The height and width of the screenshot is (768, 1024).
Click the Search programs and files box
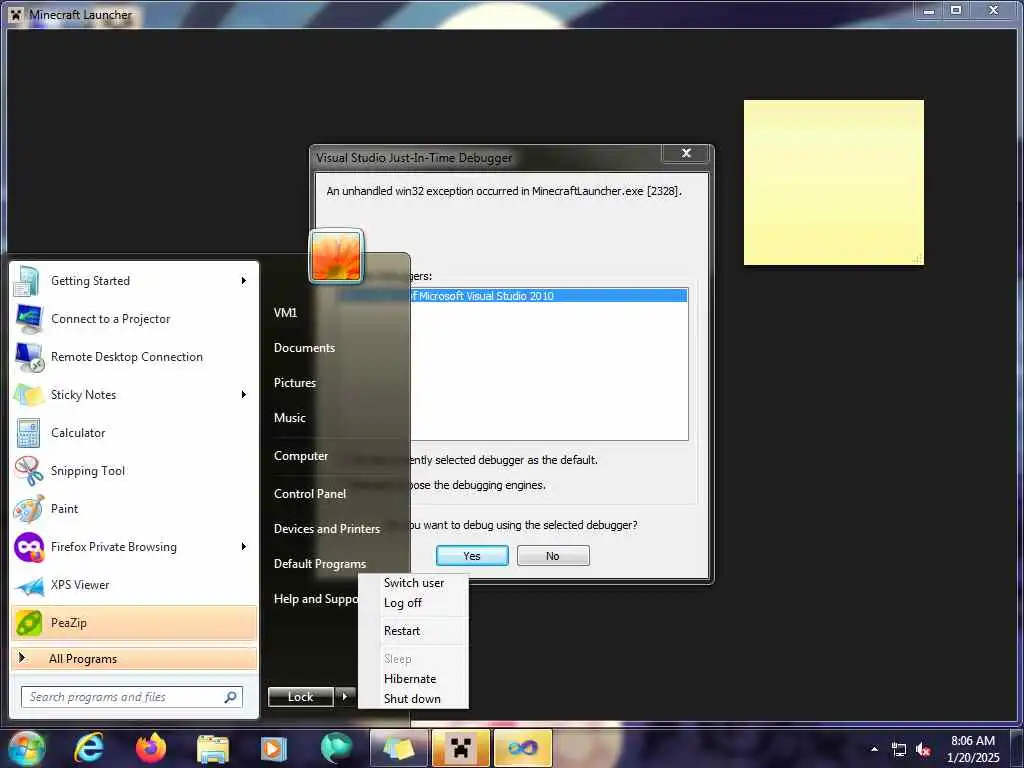click(x=131, y=697)
